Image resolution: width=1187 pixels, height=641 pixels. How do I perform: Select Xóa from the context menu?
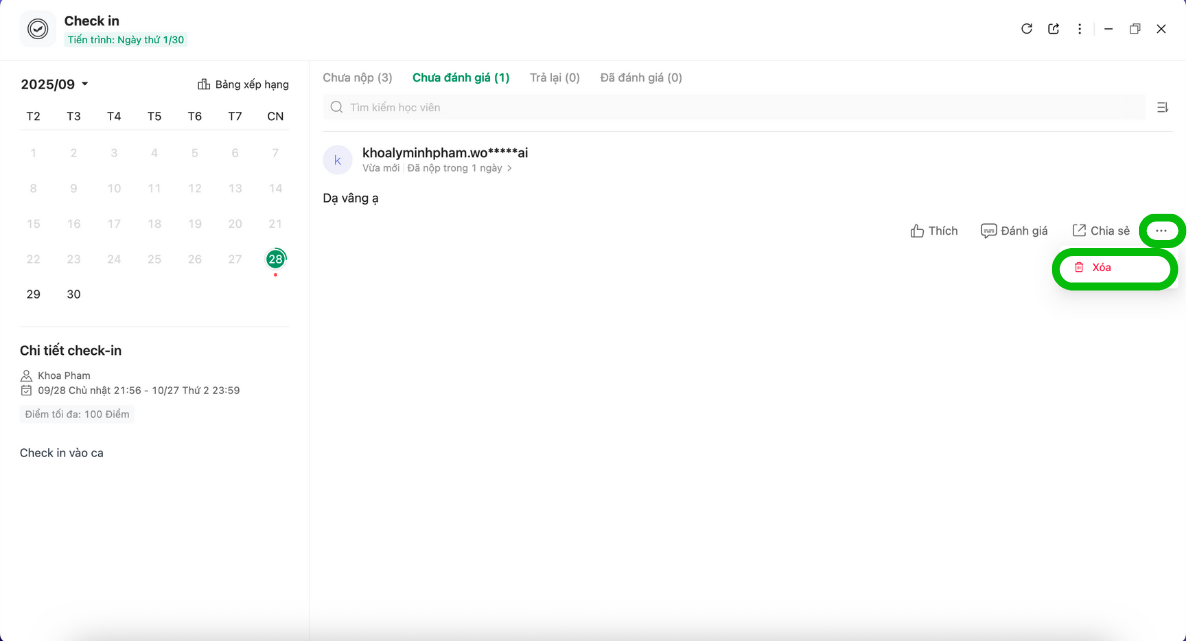(x=1100, y=268)
